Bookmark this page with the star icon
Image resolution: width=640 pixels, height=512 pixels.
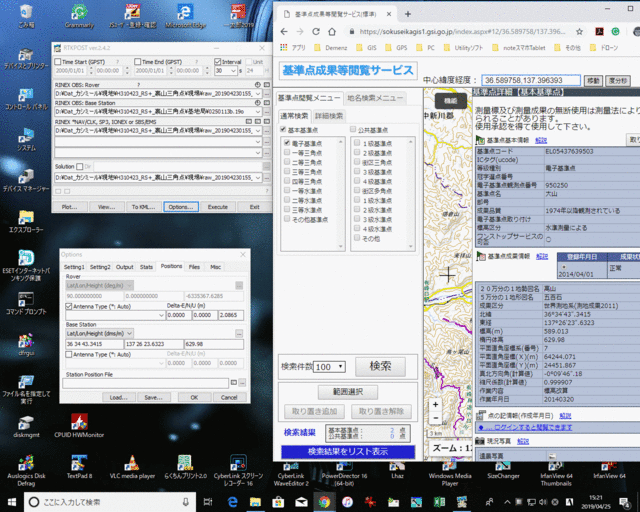click(579, 31)
